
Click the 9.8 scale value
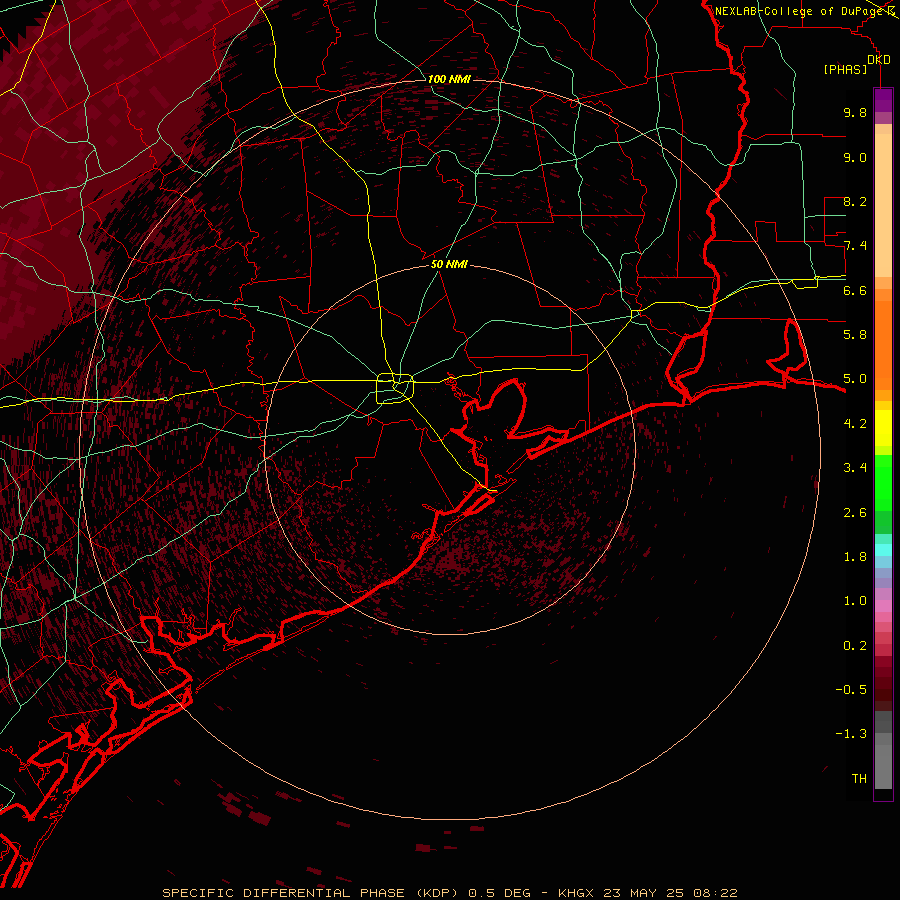click(x=855, y=112)
